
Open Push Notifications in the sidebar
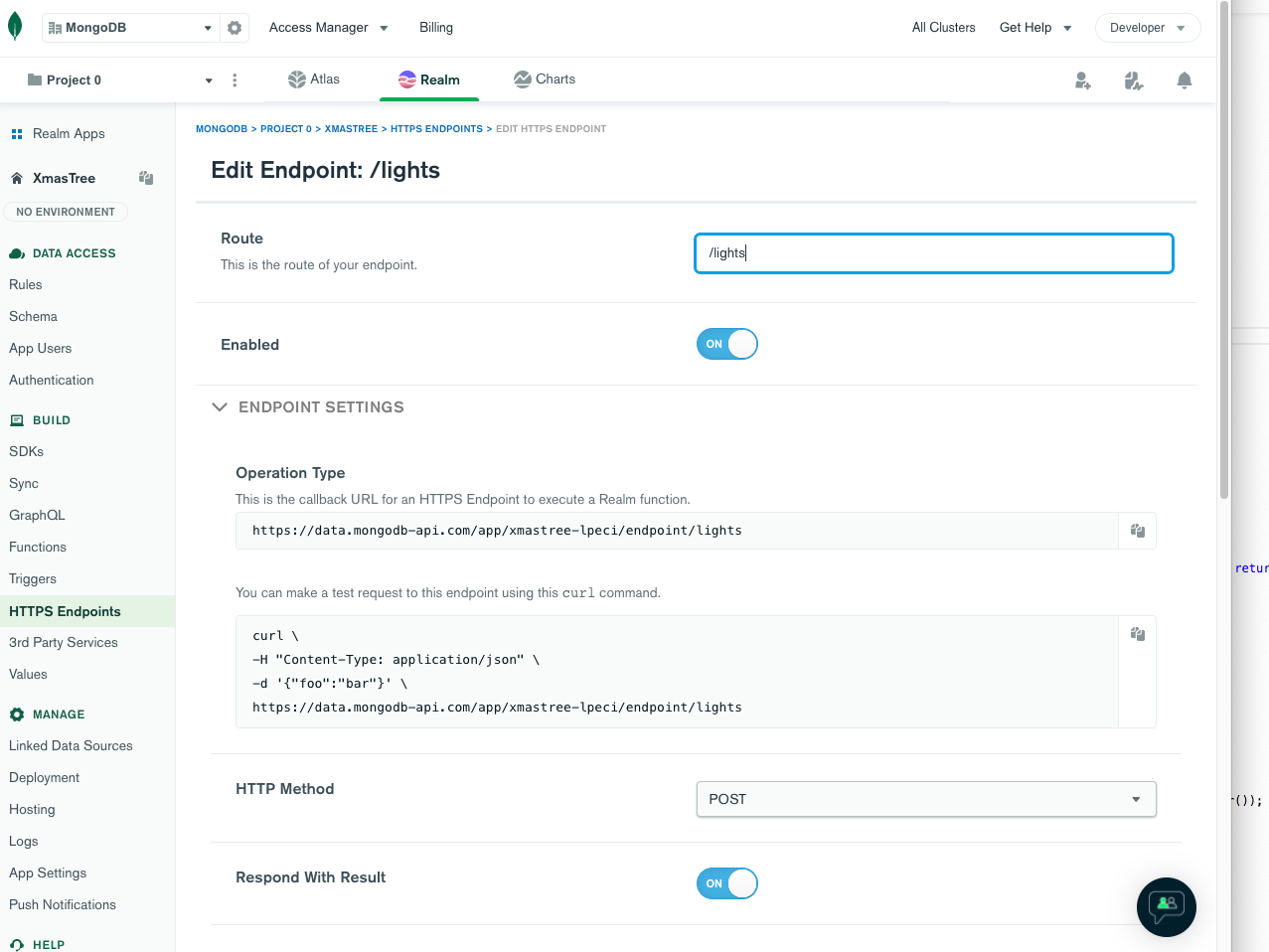pos(63,905)
